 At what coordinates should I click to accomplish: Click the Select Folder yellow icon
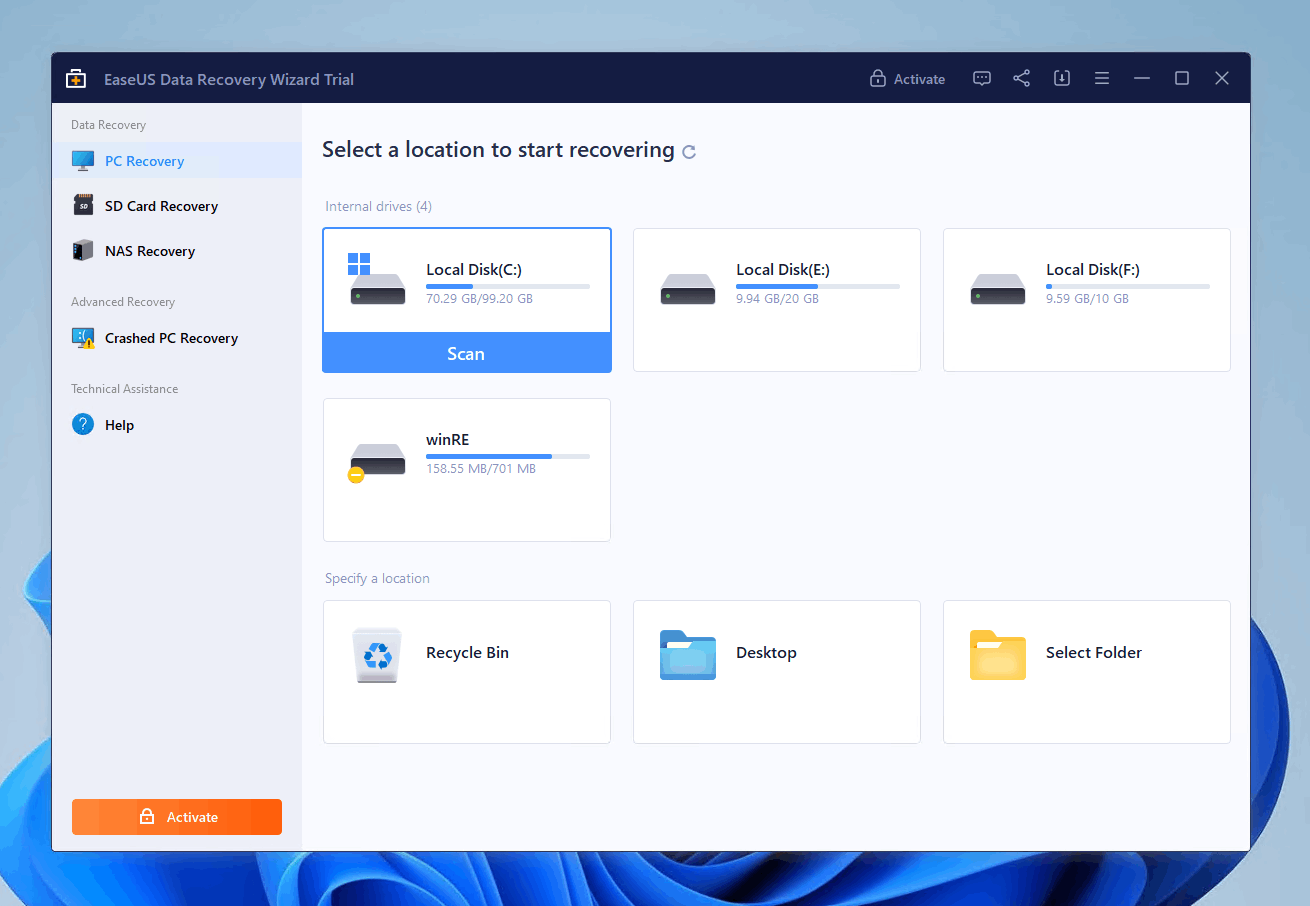pyautogui.click(x=998, y=655)
